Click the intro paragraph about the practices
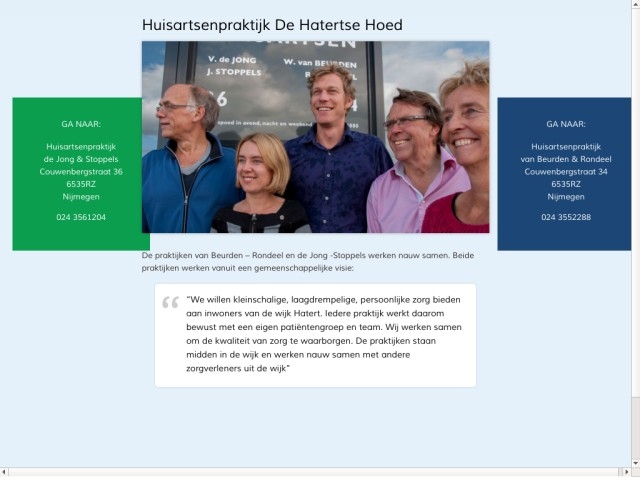The height and width of the screenshot is (480, 640). coord(308,262)
